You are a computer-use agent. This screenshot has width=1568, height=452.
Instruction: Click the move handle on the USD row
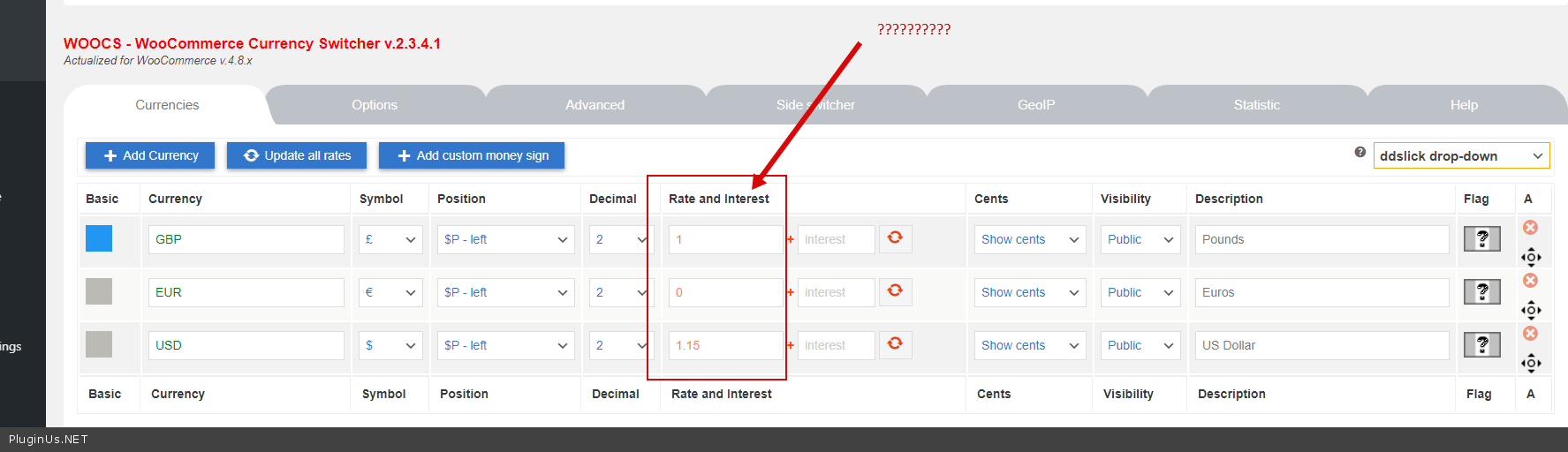1531,363
